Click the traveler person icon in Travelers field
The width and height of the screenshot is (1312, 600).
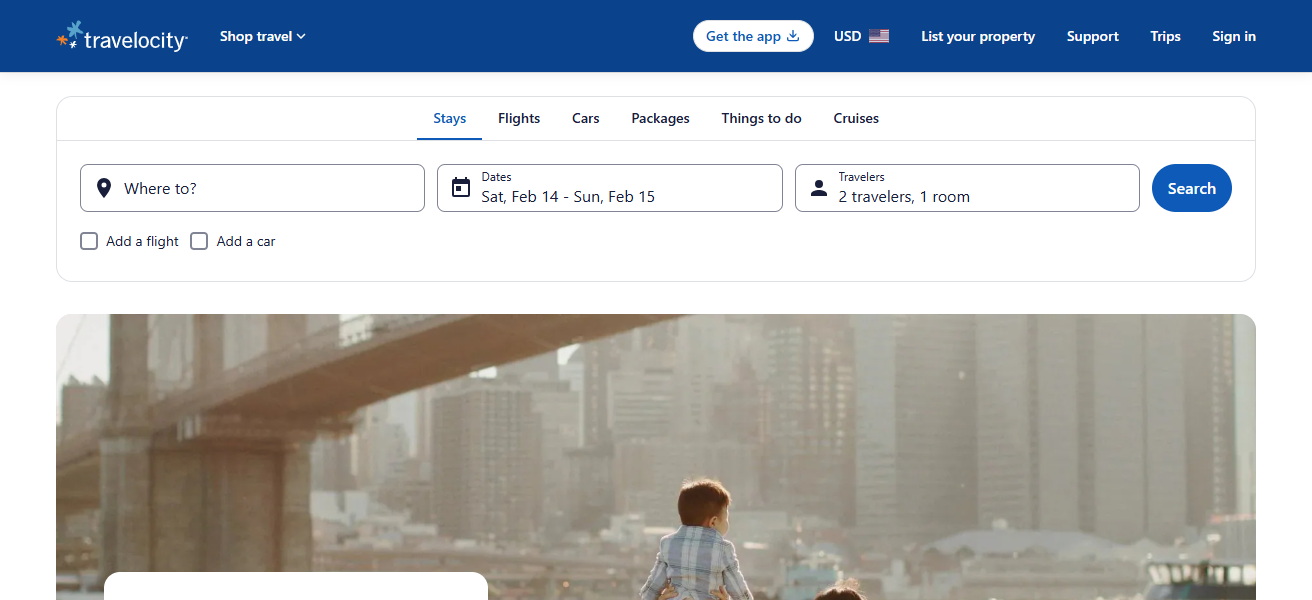coord(819,187)
